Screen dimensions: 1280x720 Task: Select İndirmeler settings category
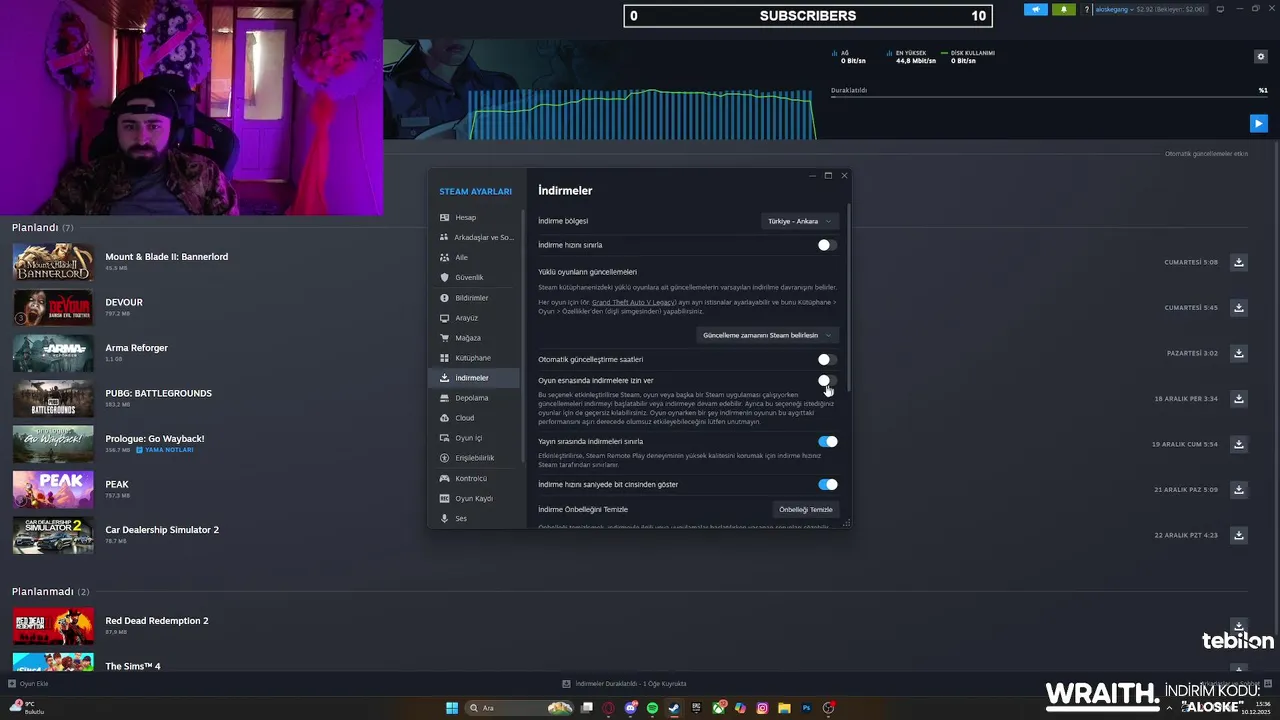[x=474, y=378]
